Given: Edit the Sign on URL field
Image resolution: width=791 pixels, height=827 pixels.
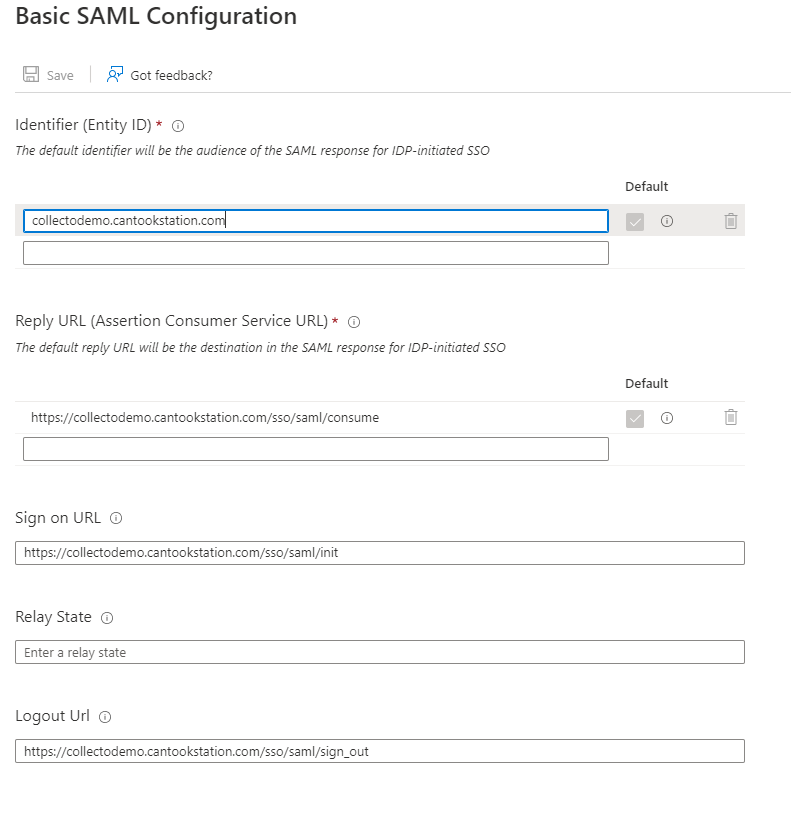Looking at the screenshot, I should [380, 553].
